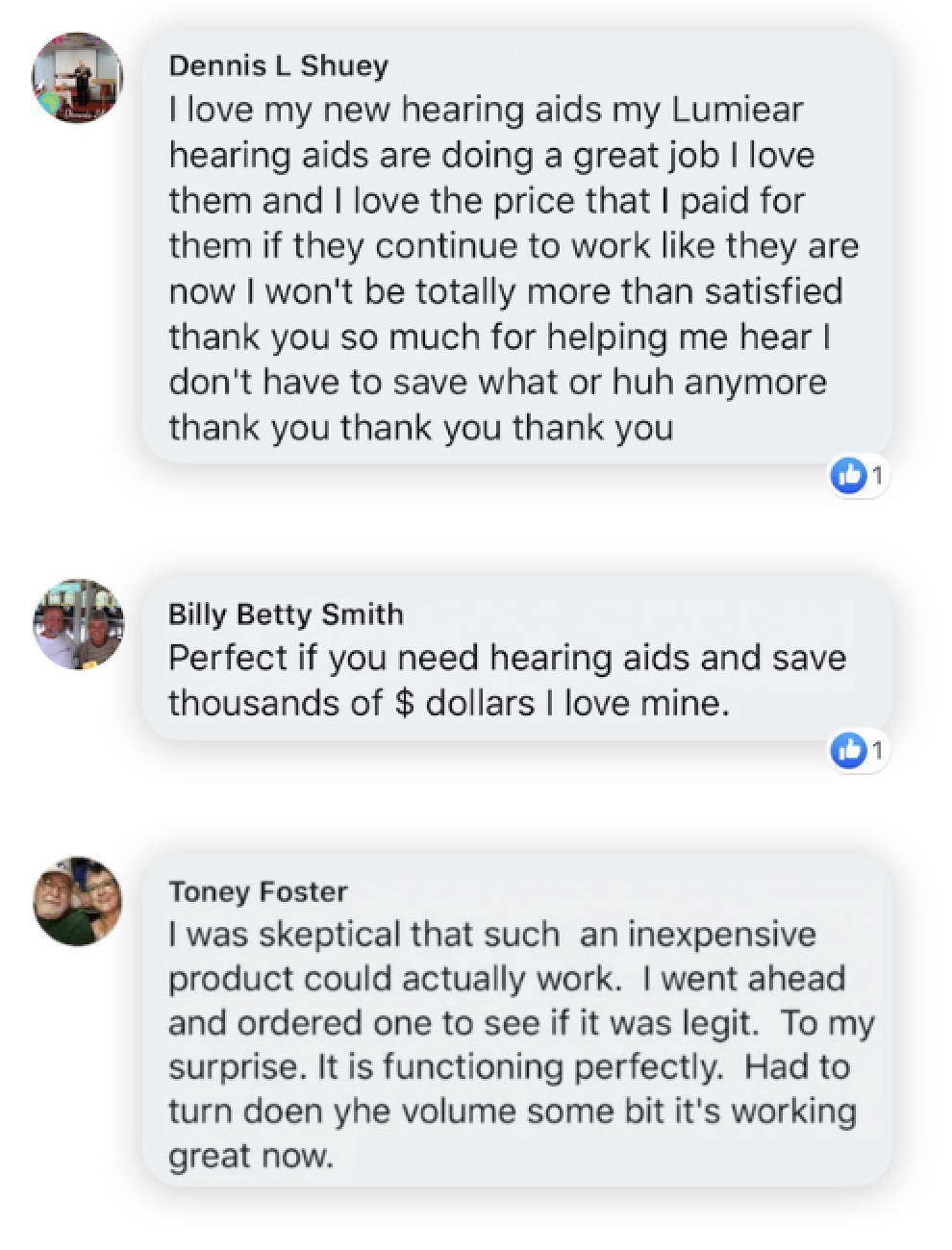Visit the Billy Betty Smith name link
Viewport: 952px width, 1250px height.
pos(286,613)
